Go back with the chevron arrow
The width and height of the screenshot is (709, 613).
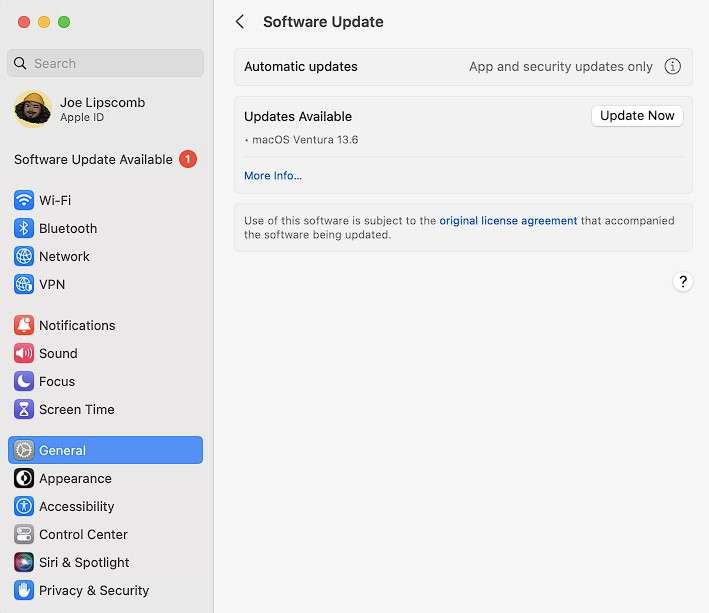tap(240, 22)
